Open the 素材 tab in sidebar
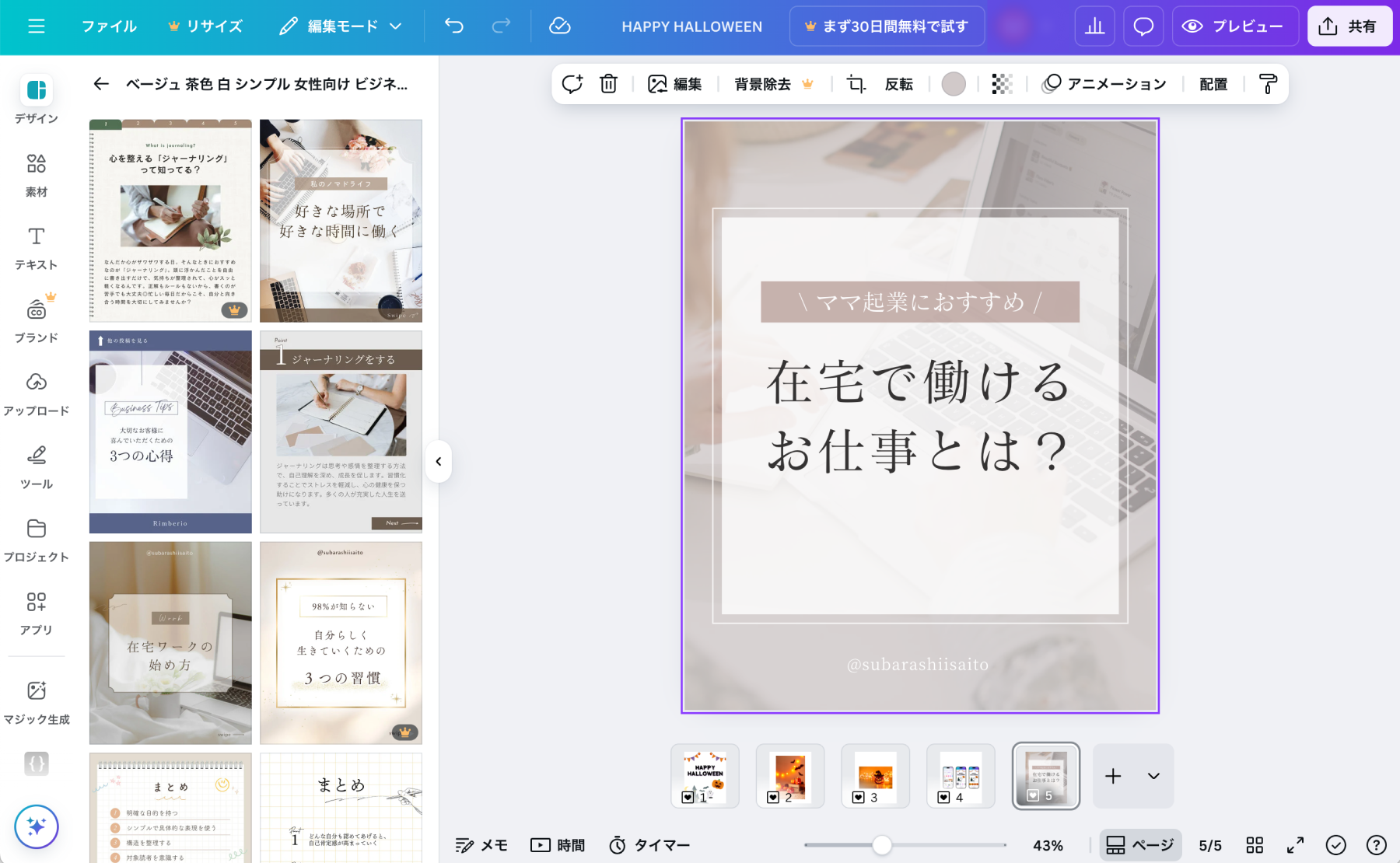The image size is (1400, 863). (37, 175)
